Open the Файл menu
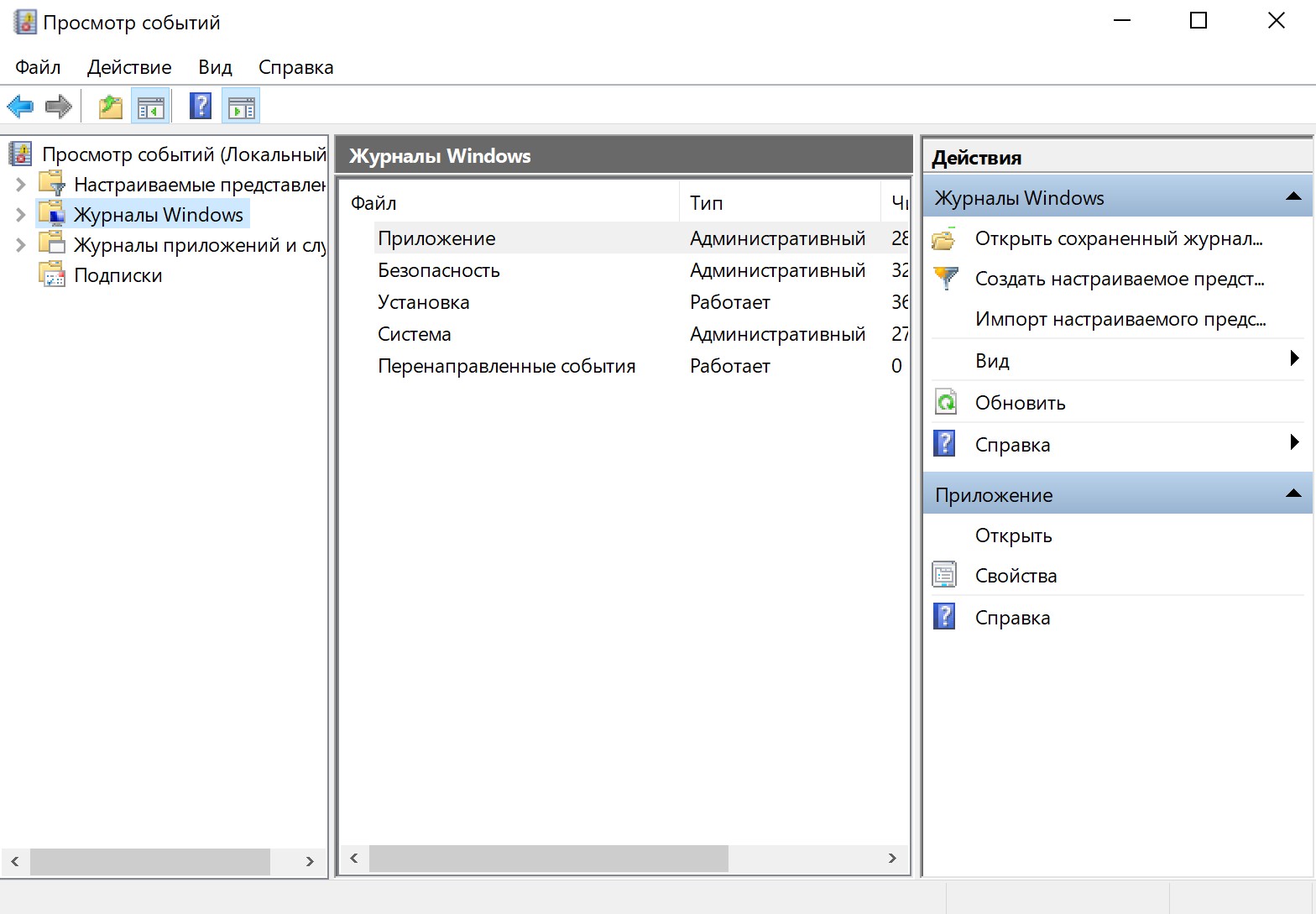1316x914 pixels. pos(38,67)
